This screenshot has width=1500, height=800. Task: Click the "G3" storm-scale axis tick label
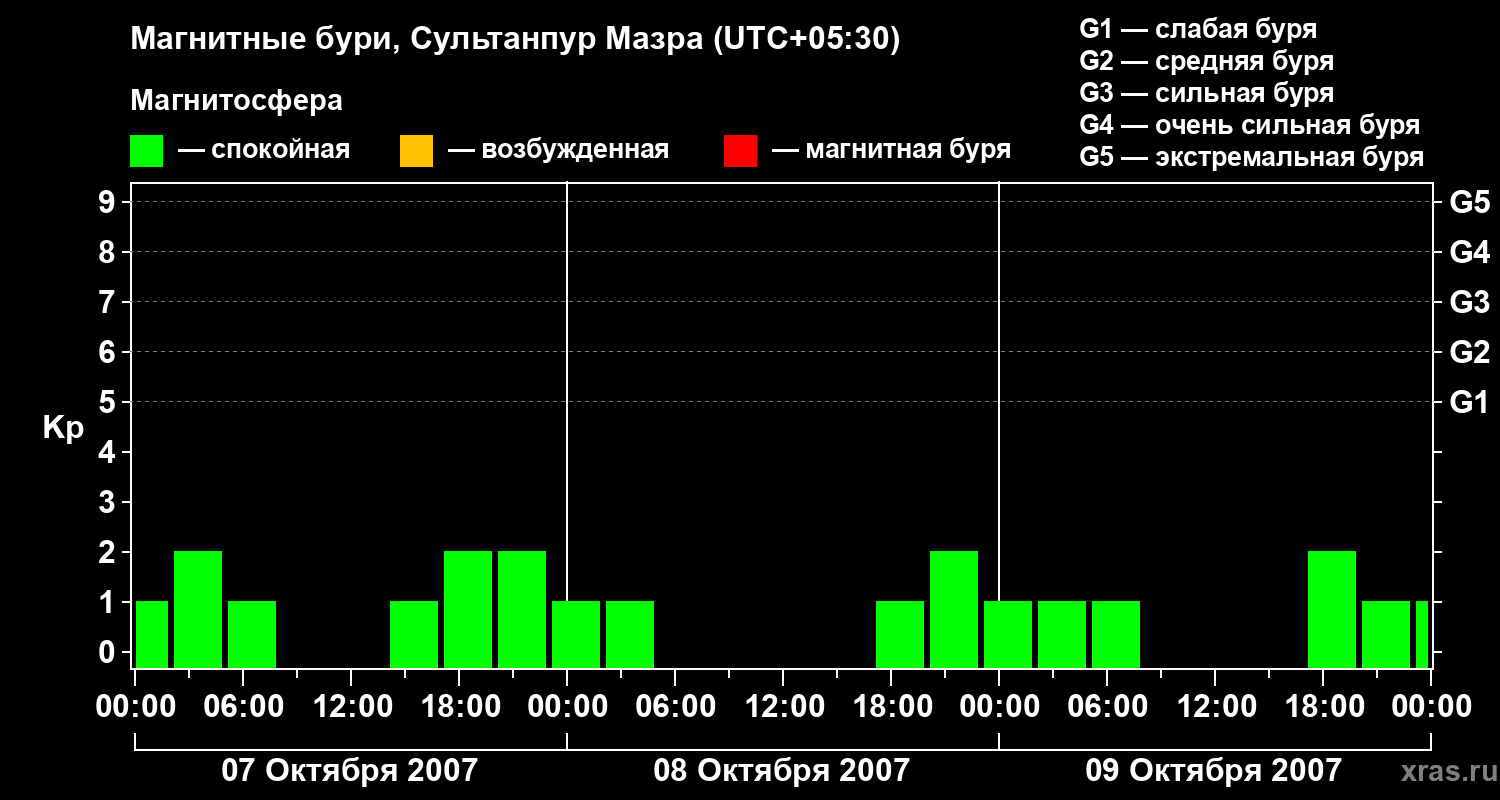click(1470, 302)
